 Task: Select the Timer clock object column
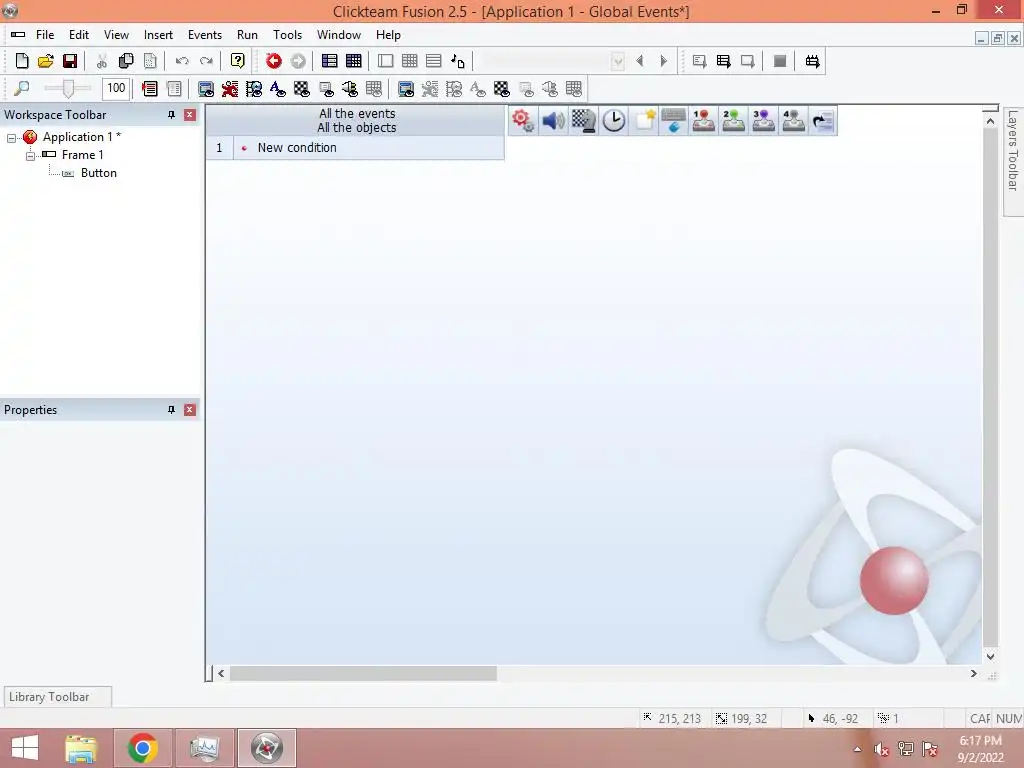coord(613,121)
